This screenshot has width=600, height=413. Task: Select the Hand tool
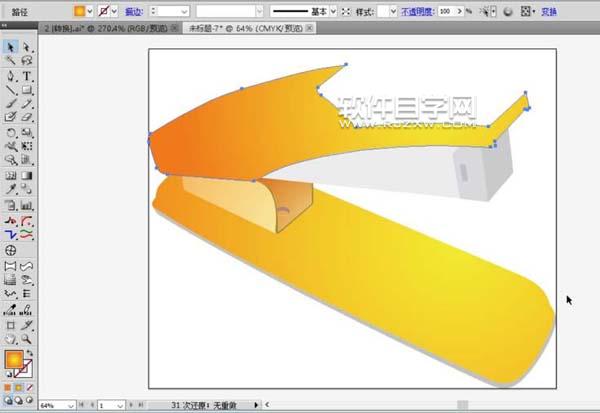[x=10, y=339]
